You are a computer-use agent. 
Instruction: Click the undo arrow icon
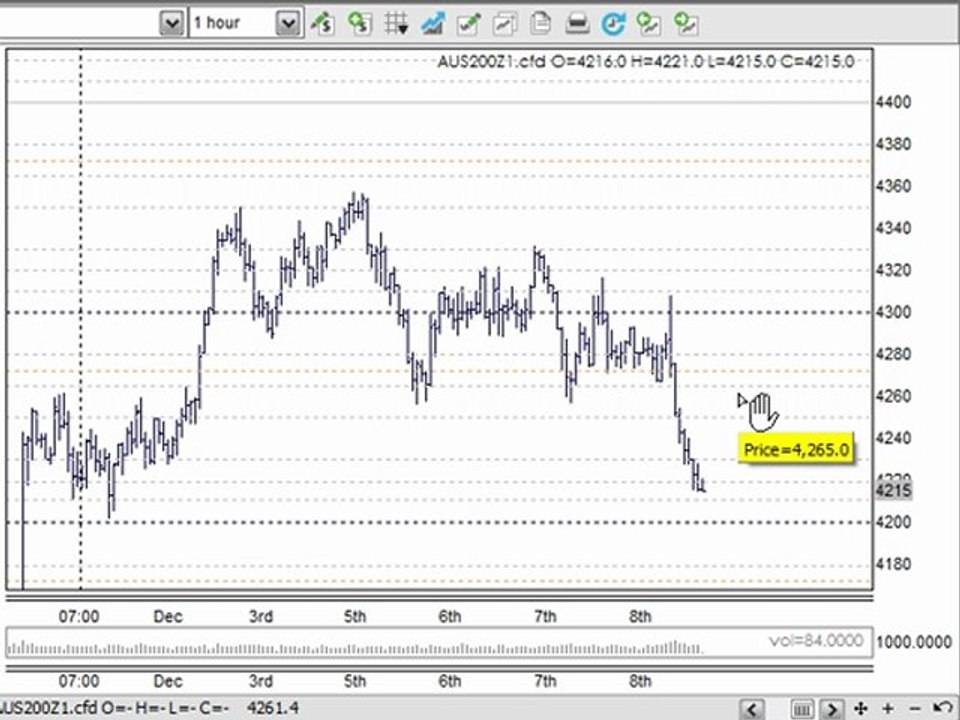click(x=945, y=708)
